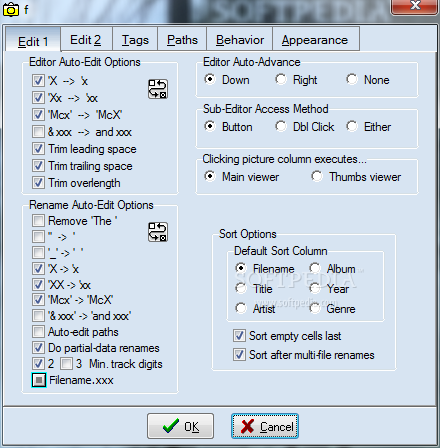Uncheck Sort after multi-file renames
440x448 pixels.
(x=239, y=355)
